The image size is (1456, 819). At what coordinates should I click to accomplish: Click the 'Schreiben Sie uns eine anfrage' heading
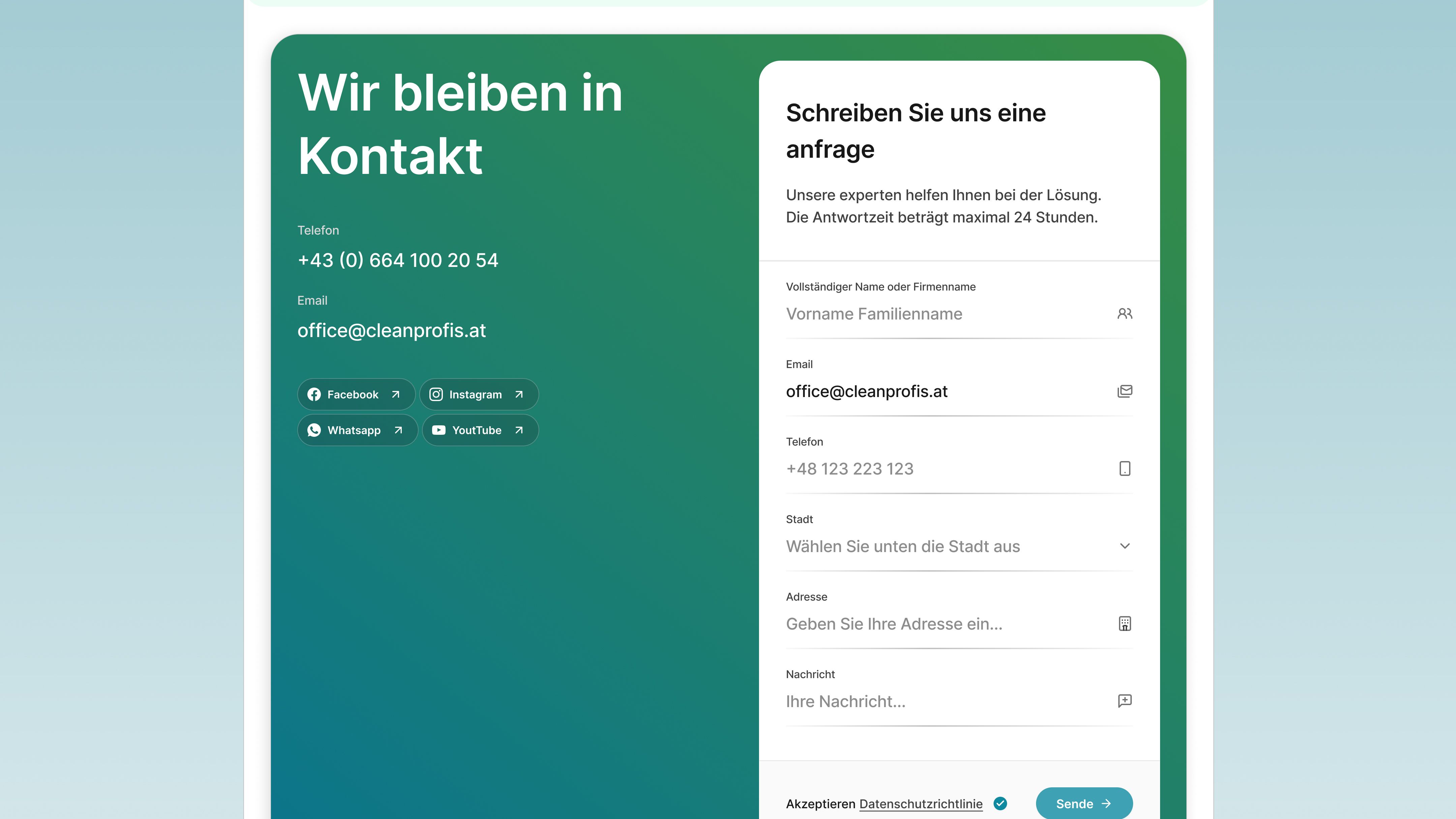[x=916, y=130]
